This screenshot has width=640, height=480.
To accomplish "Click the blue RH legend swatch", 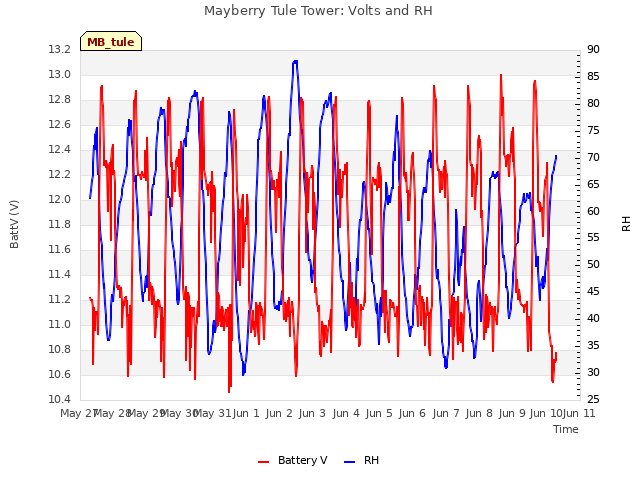I will pos(350,461).
